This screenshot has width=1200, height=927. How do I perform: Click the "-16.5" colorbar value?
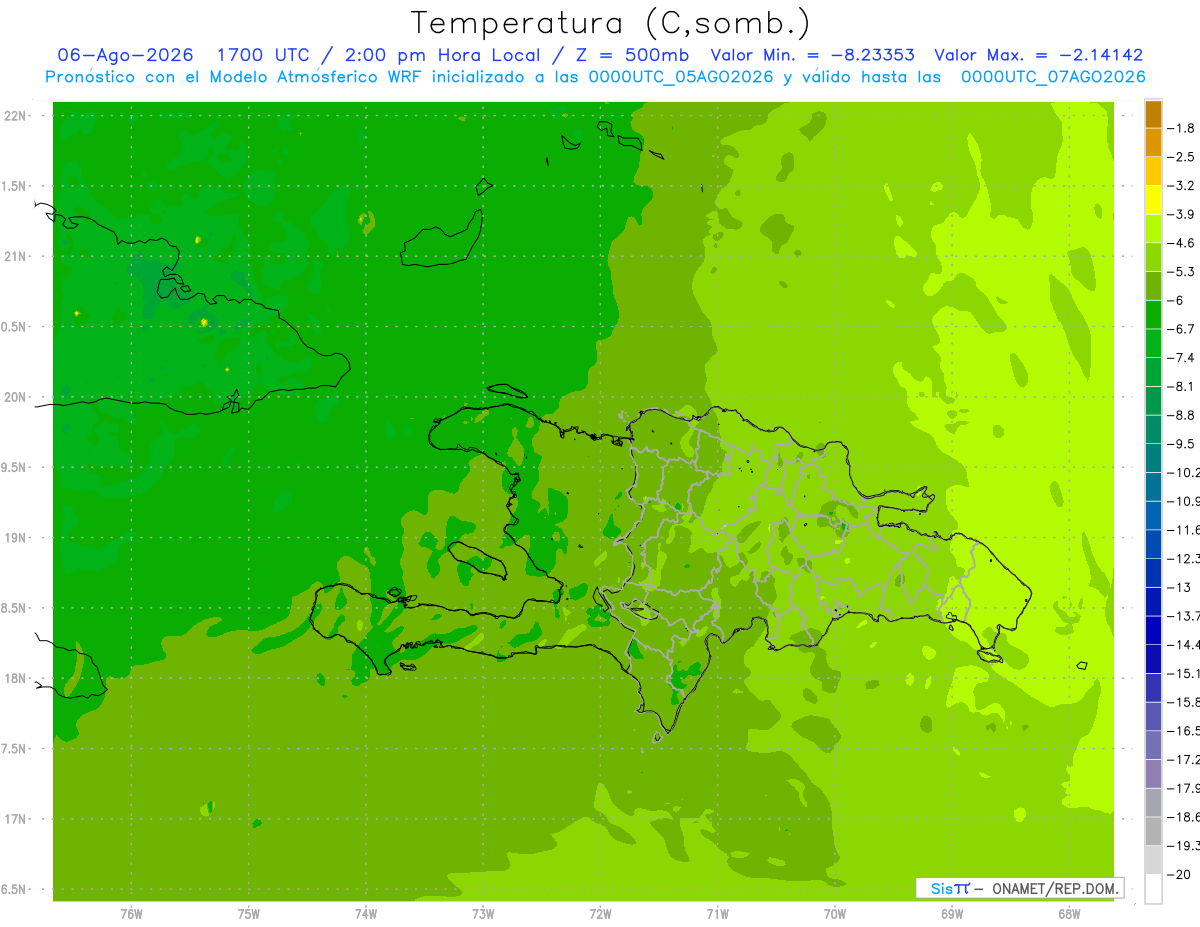[1183, 730]
